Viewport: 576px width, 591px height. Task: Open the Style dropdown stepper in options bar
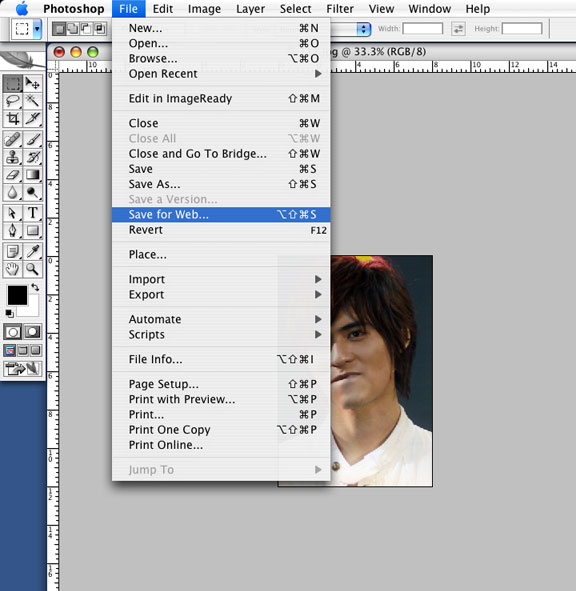[363, 29]
